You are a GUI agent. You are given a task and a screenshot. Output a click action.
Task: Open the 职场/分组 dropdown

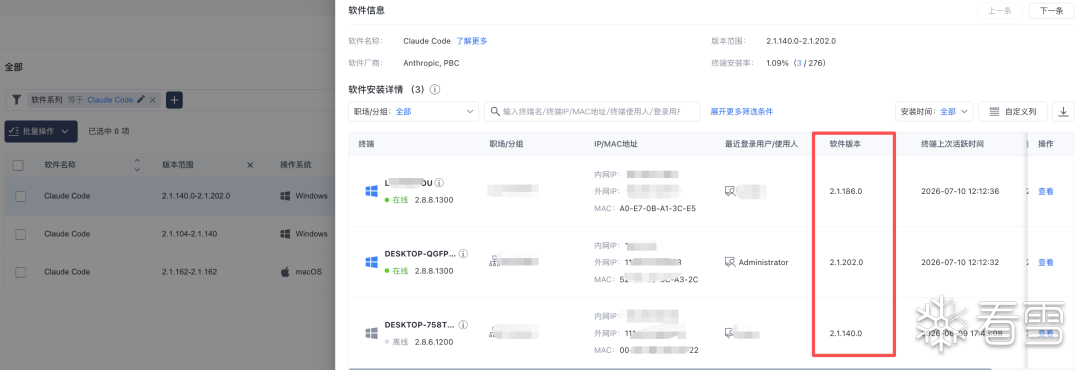[414, 111]
